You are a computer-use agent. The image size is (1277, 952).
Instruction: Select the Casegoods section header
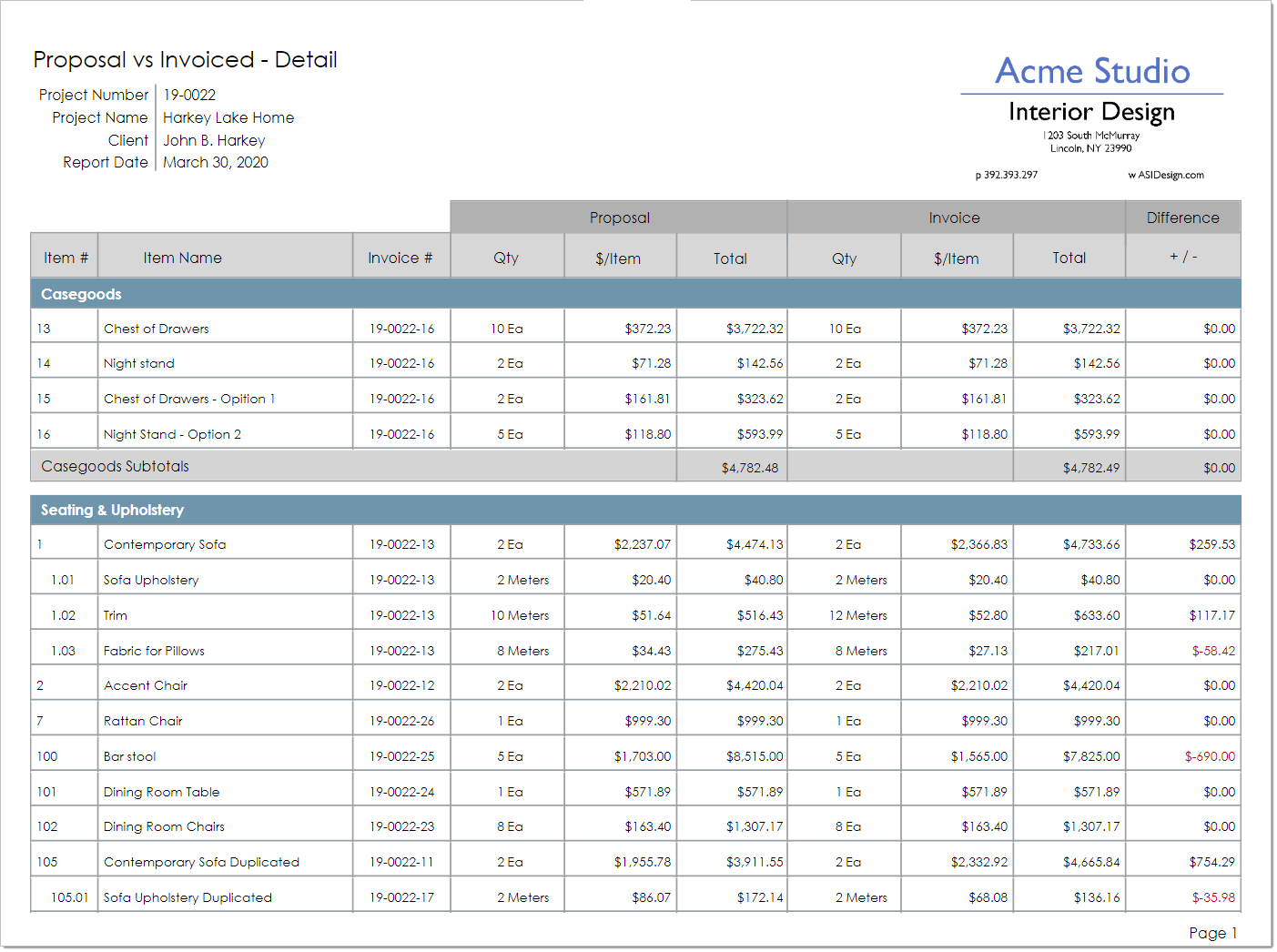[635, 294]
